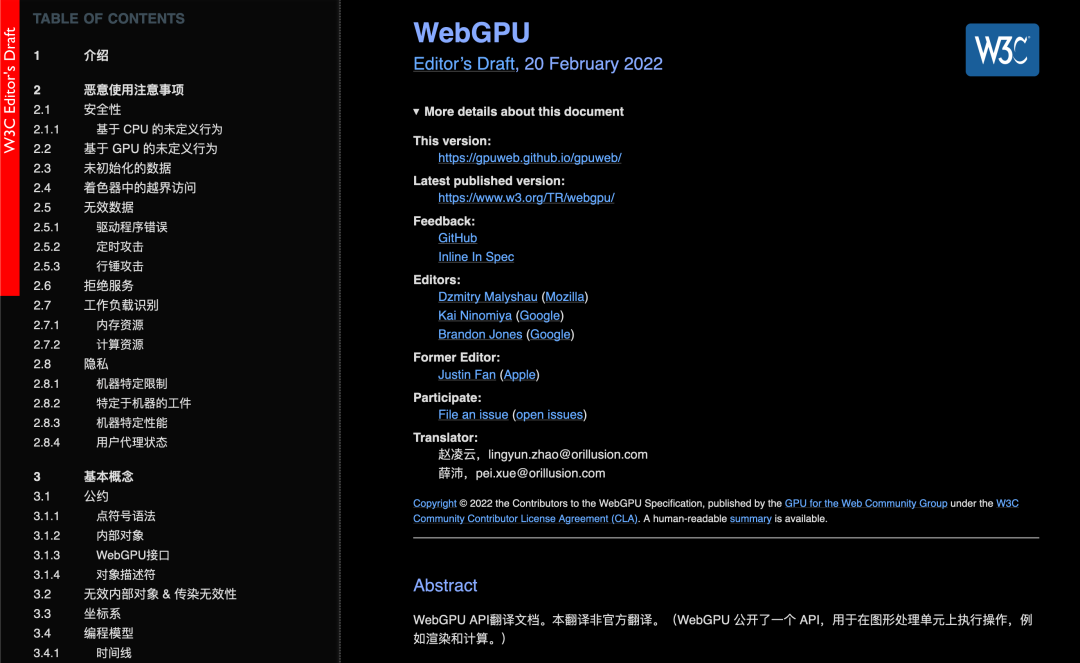Viewport: 1080px width, 663px height.
Task: Open the gpuweb.github.io "This version" link
Action: (x=529, y=157)
